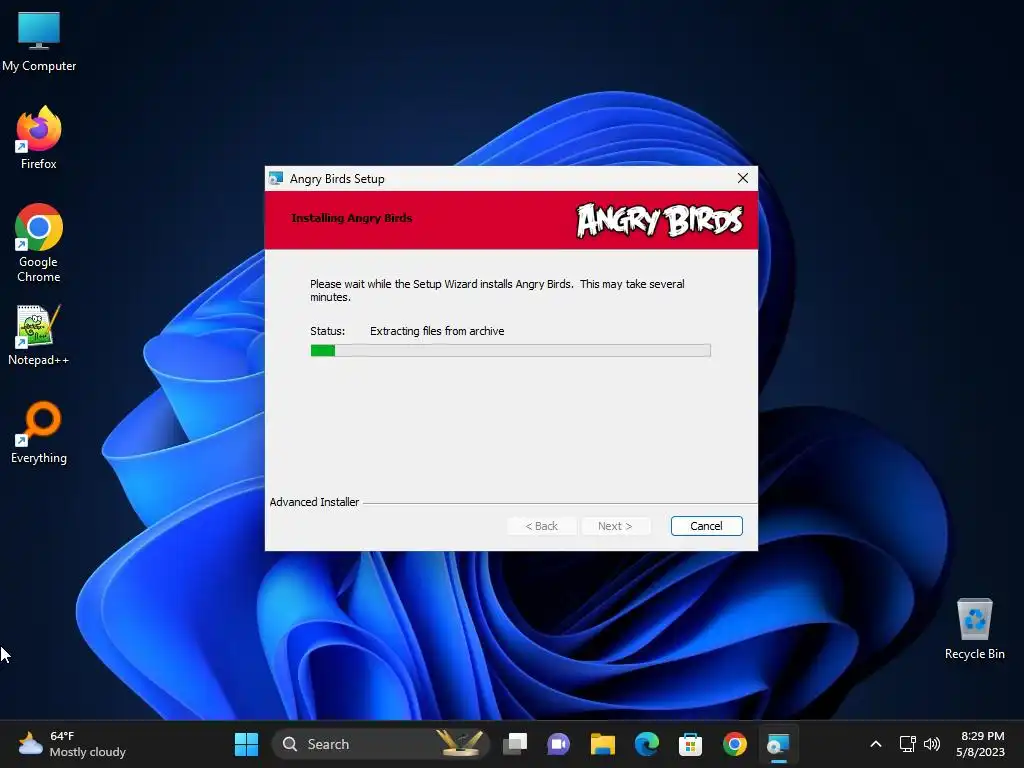Viewport: 1024px width, 768px height.
Task: Open the volume tray icon
Action: click(x=932, y=744)
